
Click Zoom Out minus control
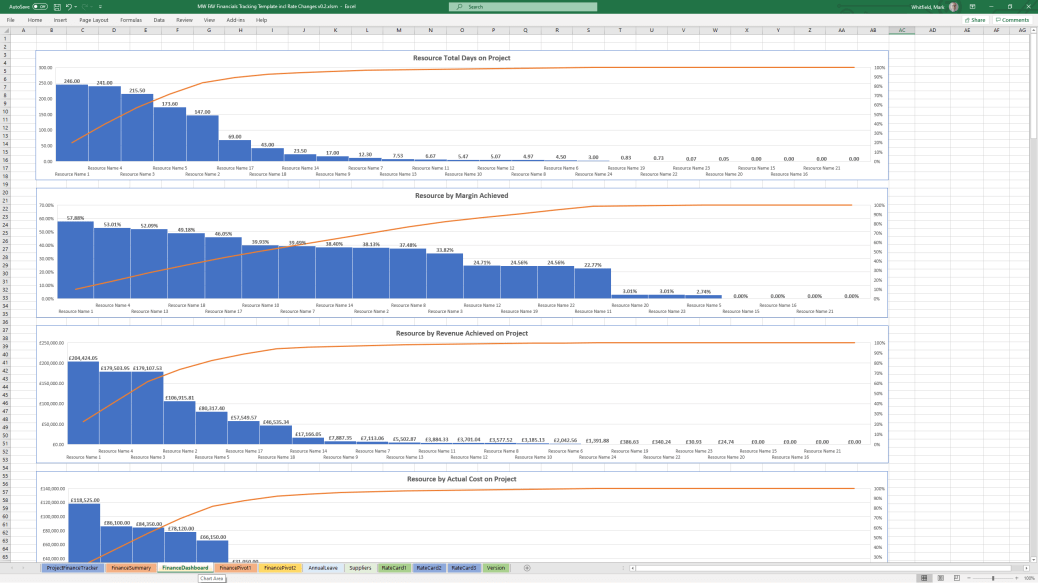969,577
